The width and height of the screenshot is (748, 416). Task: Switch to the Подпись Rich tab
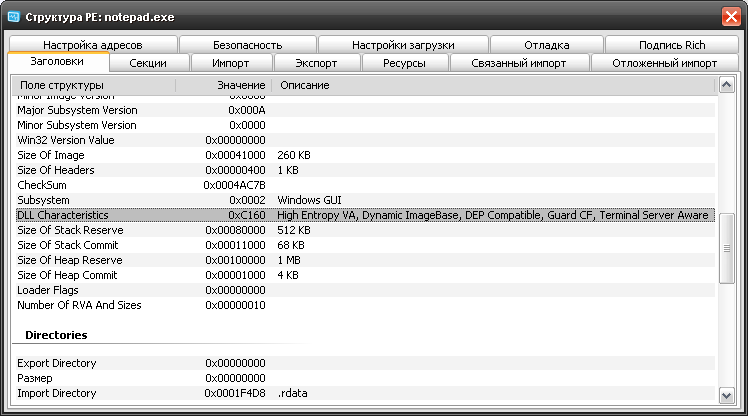tap(672, 45)
